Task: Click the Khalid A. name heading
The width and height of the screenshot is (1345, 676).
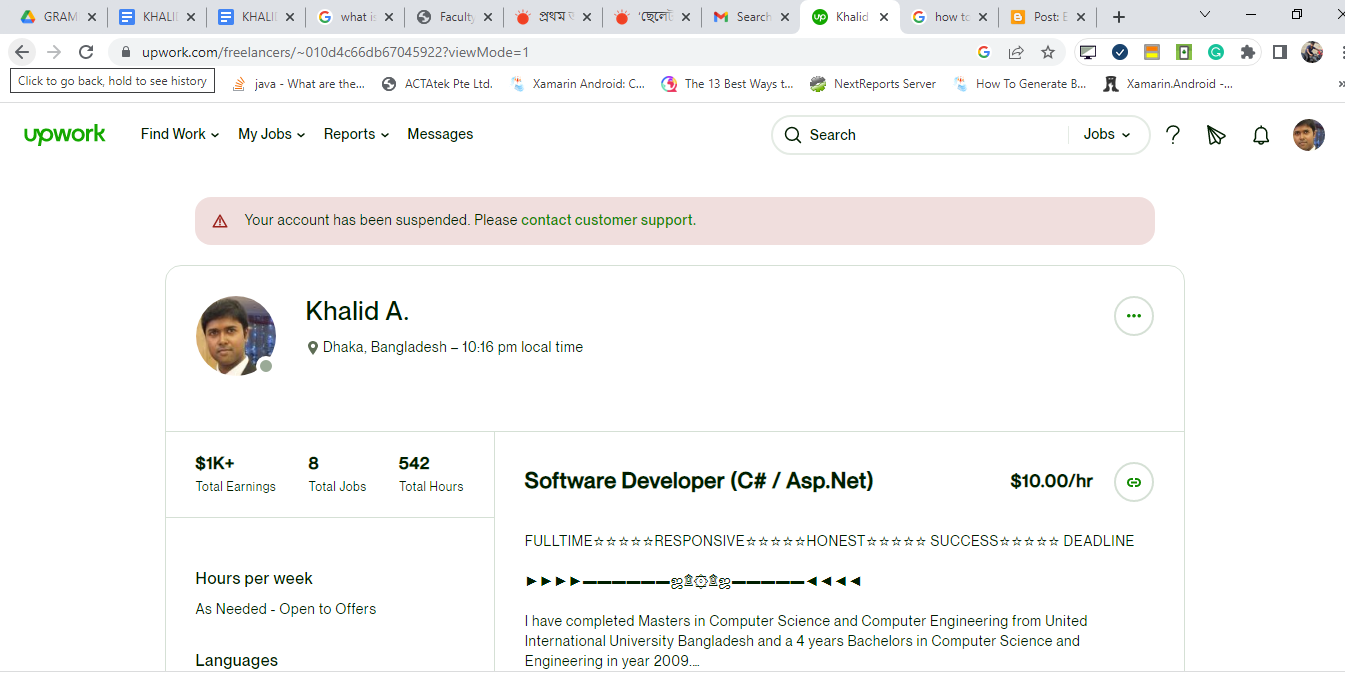Action: point(357,311)
